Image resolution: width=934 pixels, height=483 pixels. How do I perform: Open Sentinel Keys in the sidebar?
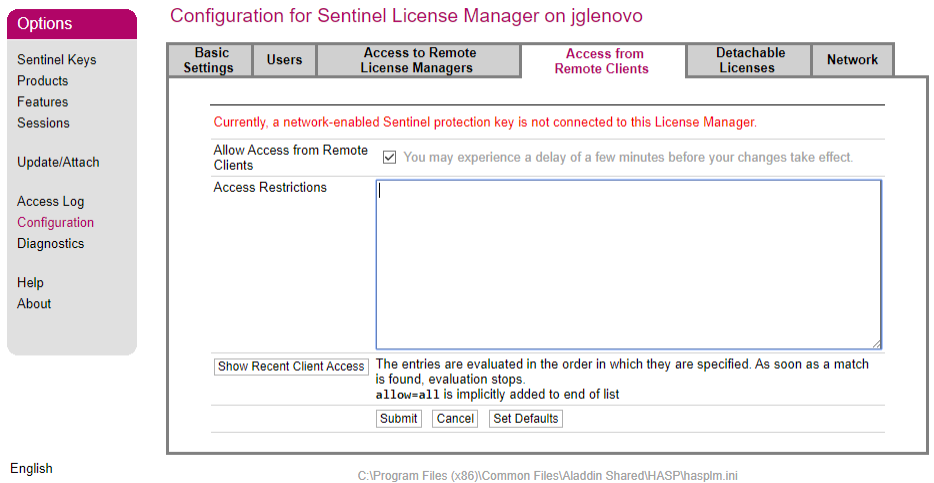[x=57, y=60]
